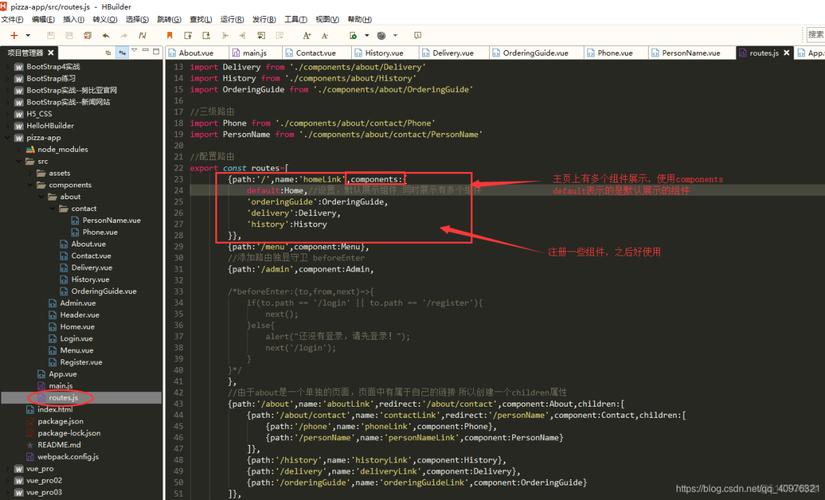The width and height of the screenshot is (825, 500).
Task: Click the collapse-all icon in the project panel header
Action: pos(108,52)
